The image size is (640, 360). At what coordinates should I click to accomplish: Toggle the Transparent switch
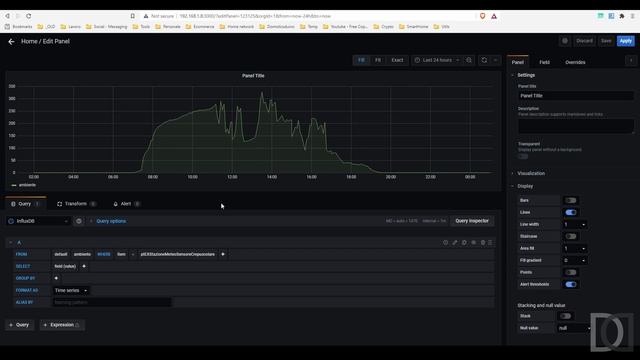tap(523, 157)
